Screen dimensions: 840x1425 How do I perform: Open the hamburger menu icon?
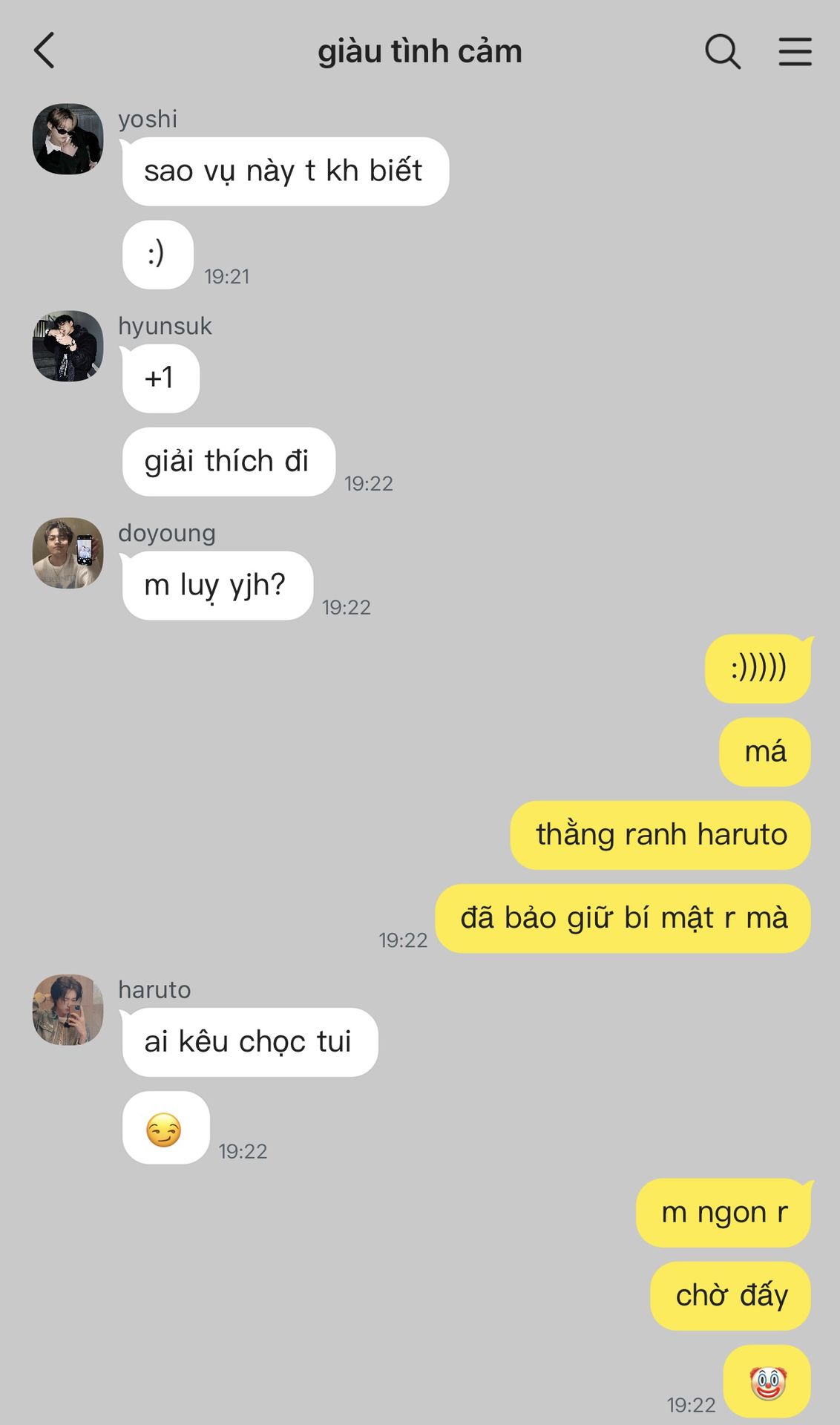[795, 51]
